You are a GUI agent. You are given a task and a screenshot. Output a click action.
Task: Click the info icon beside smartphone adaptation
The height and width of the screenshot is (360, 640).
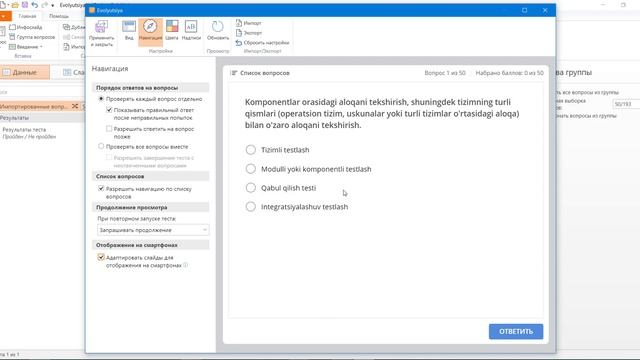[x=185, y=265]
